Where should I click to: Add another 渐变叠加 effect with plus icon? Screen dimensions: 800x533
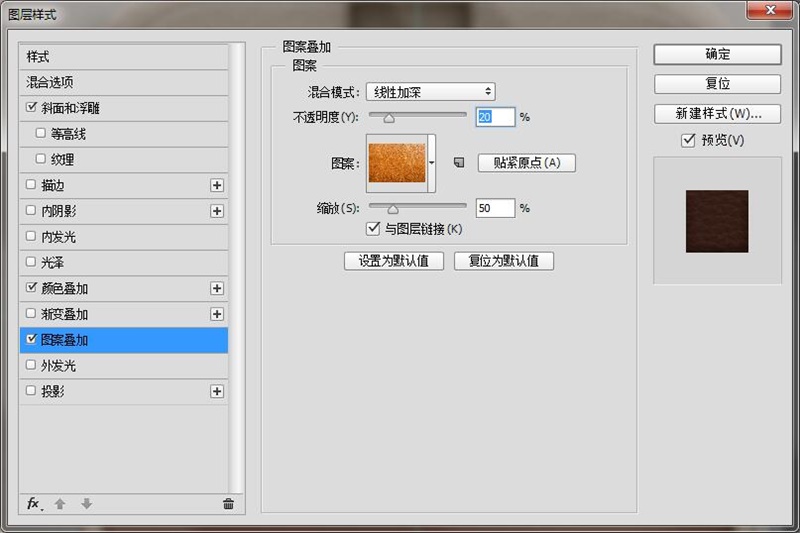pyautogui.click(x=217, y=314)
